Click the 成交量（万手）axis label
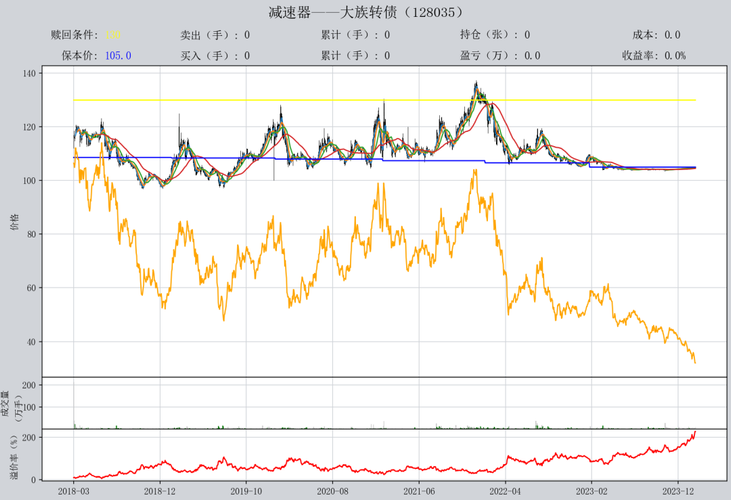 pos(11,404)
